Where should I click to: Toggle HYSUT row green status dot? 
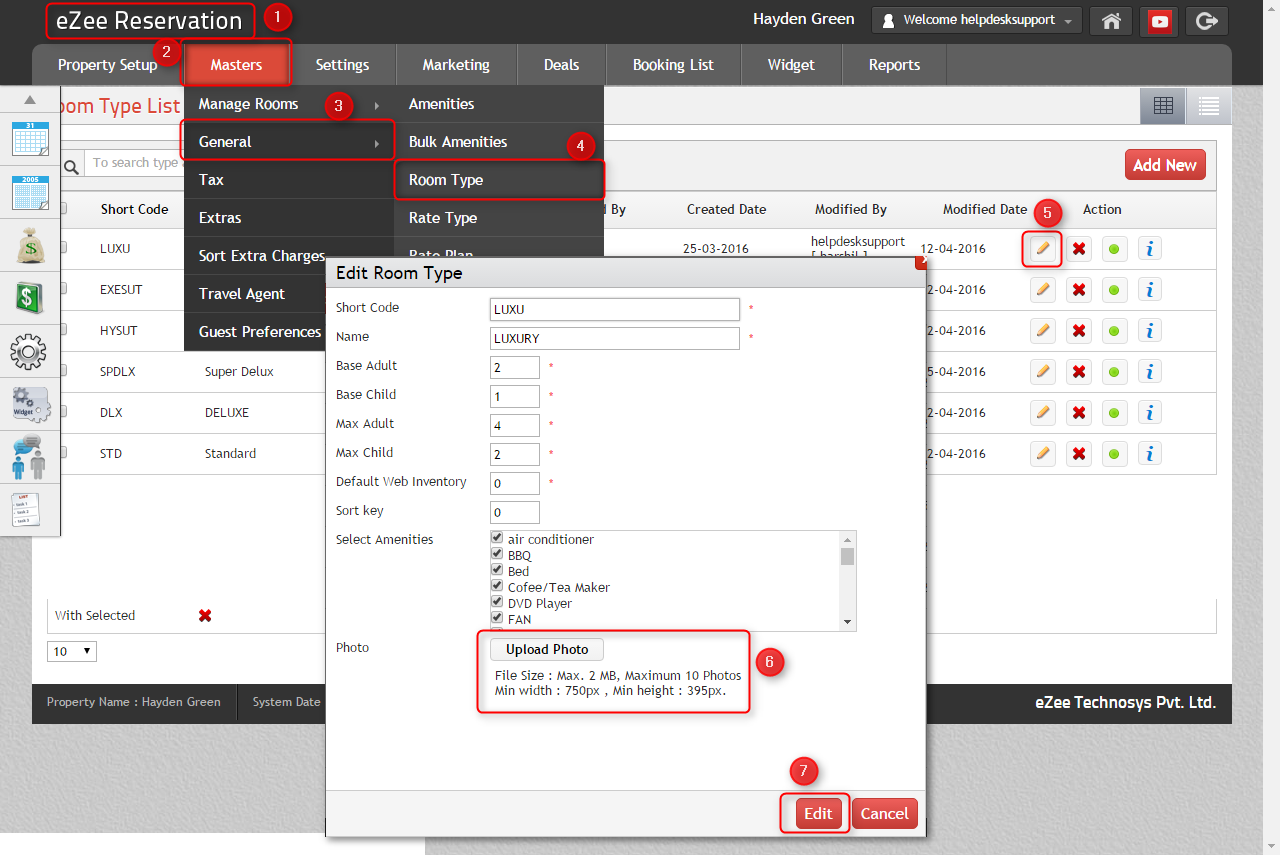click(x=1114, y=330)
